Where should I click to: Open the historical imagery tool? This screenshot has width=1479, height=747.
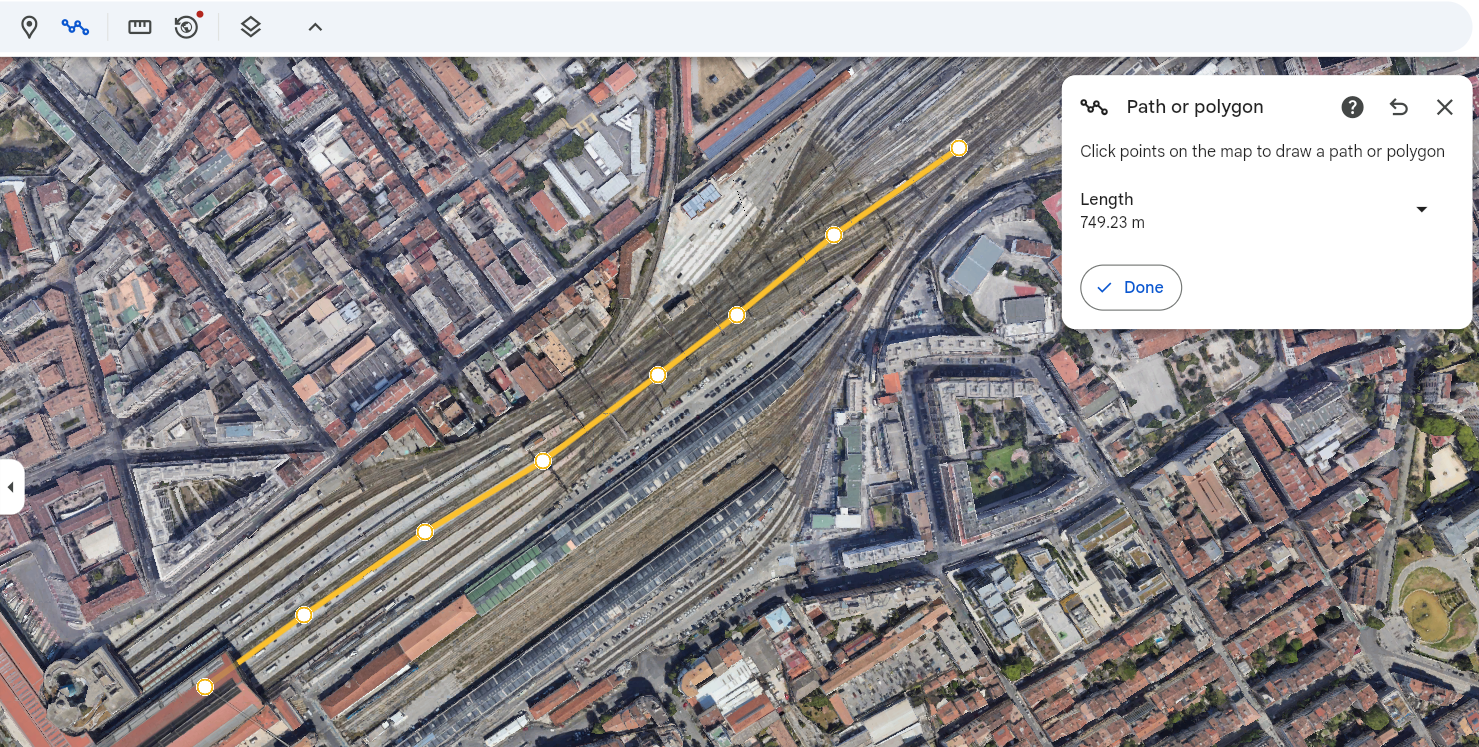[x=187, y=27]
